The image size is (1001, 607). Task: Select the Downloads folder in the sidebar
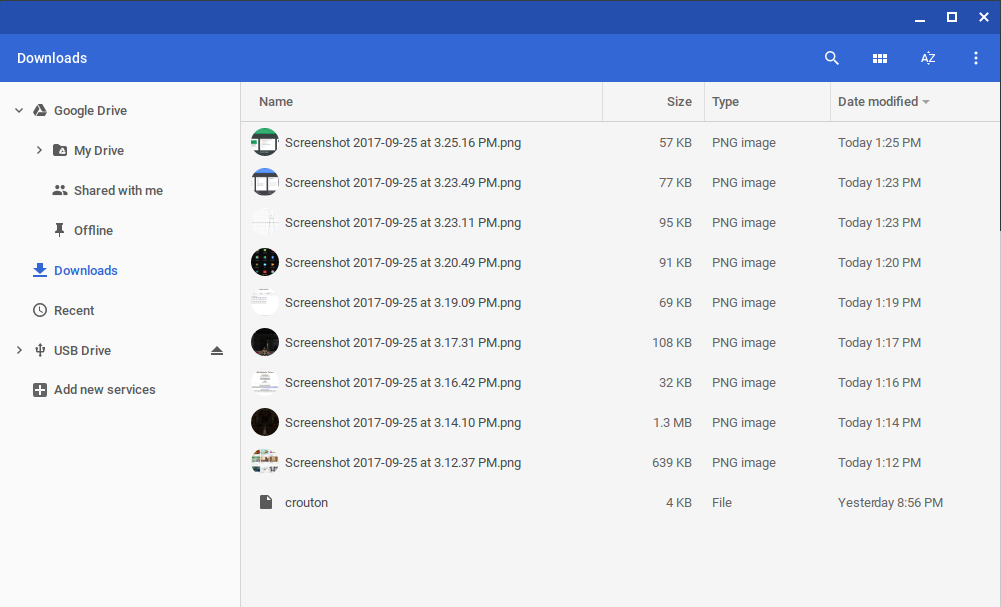[85, 271]
